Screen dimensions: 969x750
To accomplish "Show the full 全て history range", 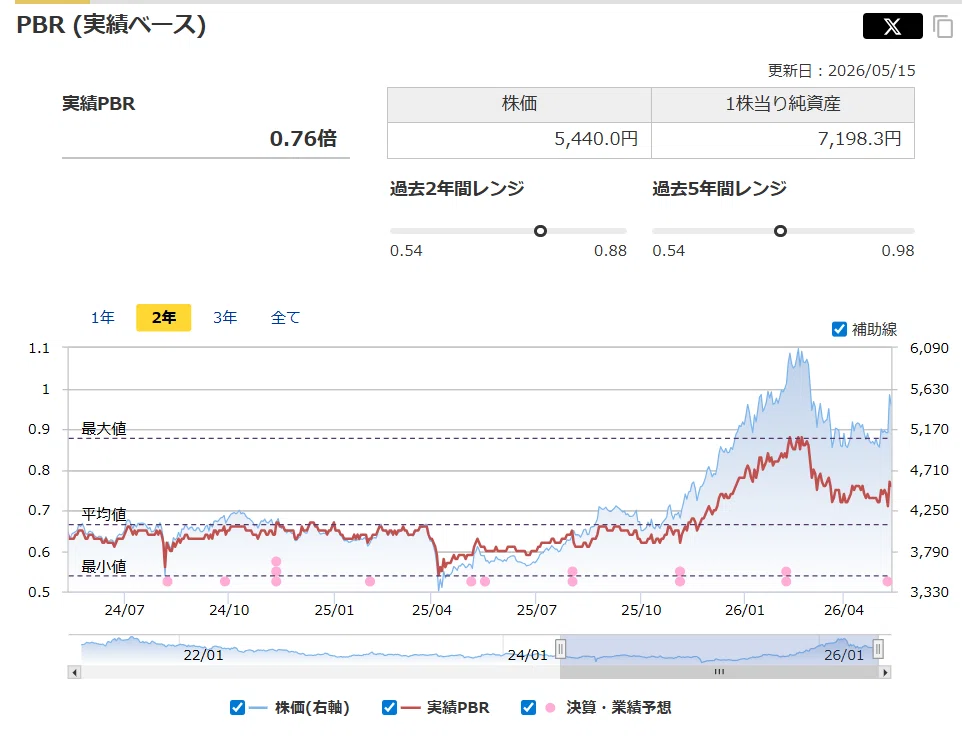I will [x=286, y=318].
